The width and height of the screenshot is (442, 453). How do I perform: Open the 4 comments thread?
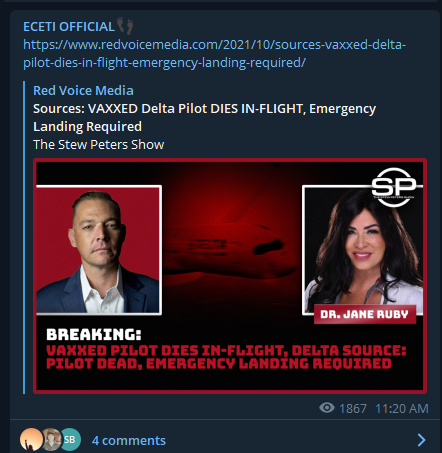[x=129, y=440]
